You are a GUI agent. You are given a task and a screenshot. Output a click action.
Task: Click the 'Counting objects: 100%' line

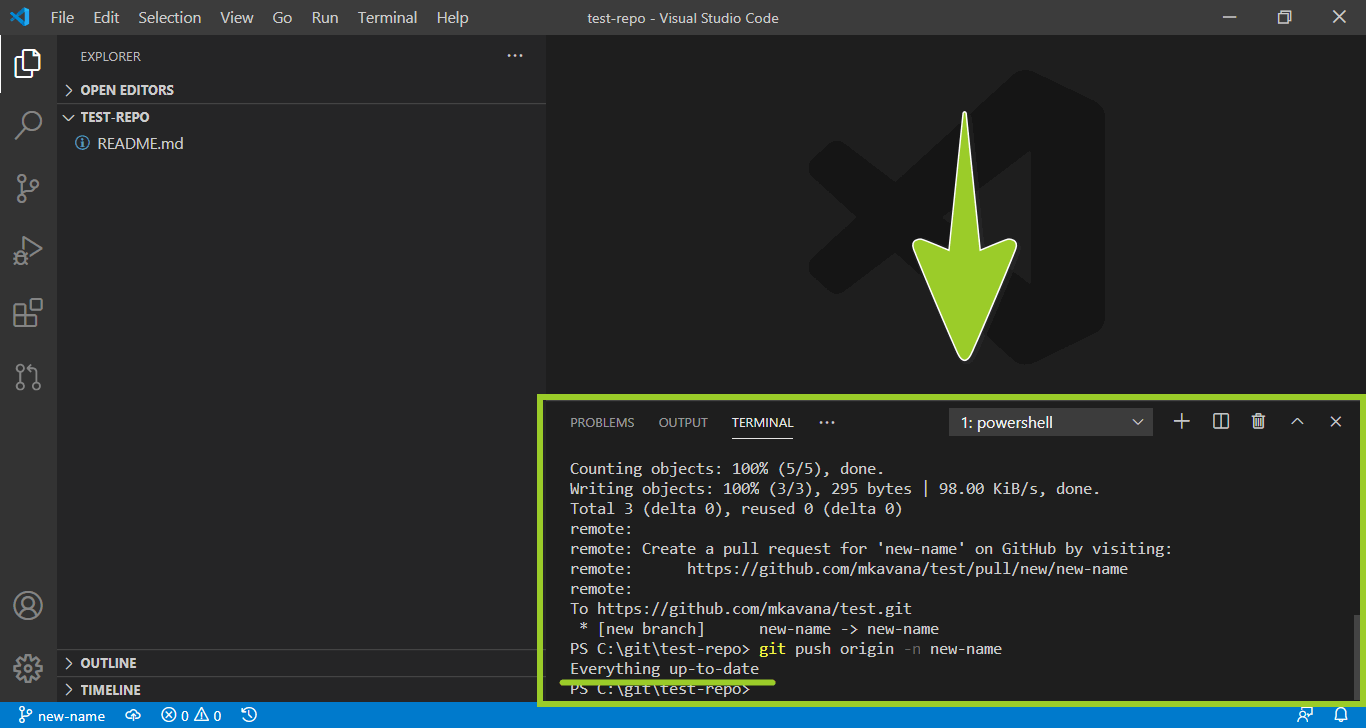(x=727, y=469)
